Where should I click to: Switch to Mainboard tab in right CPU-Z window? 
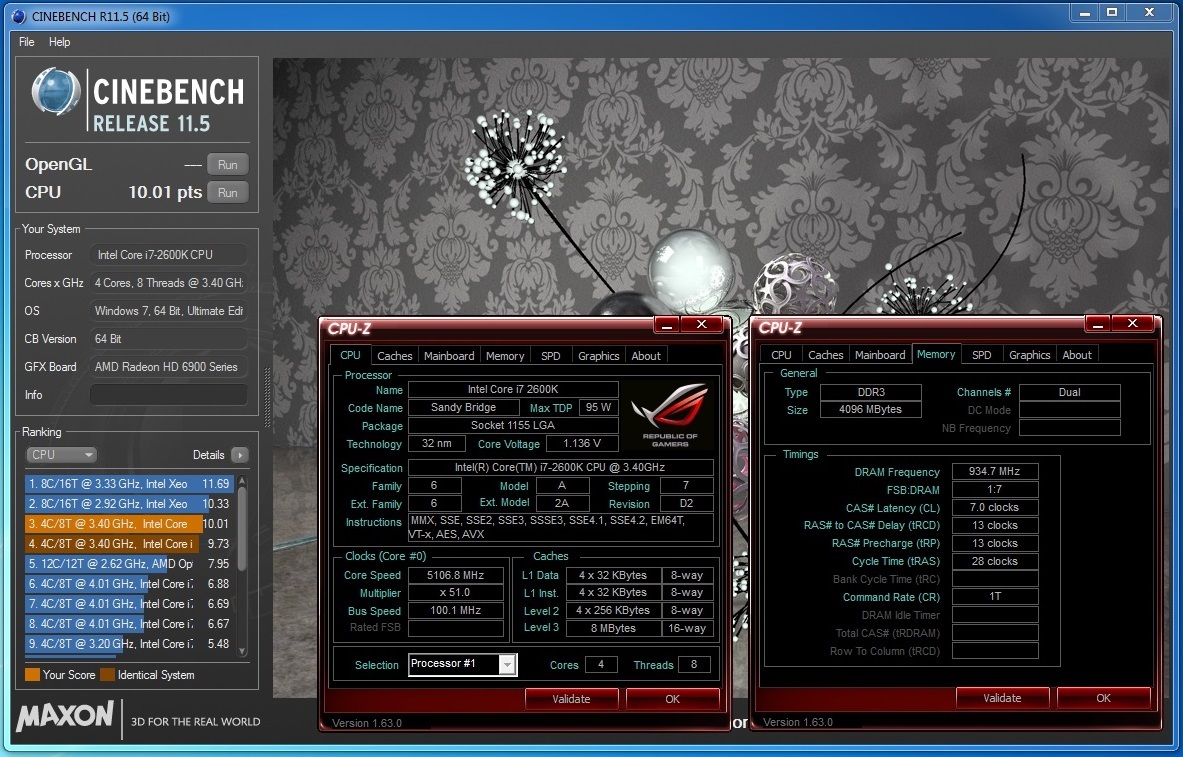[880, 355]
